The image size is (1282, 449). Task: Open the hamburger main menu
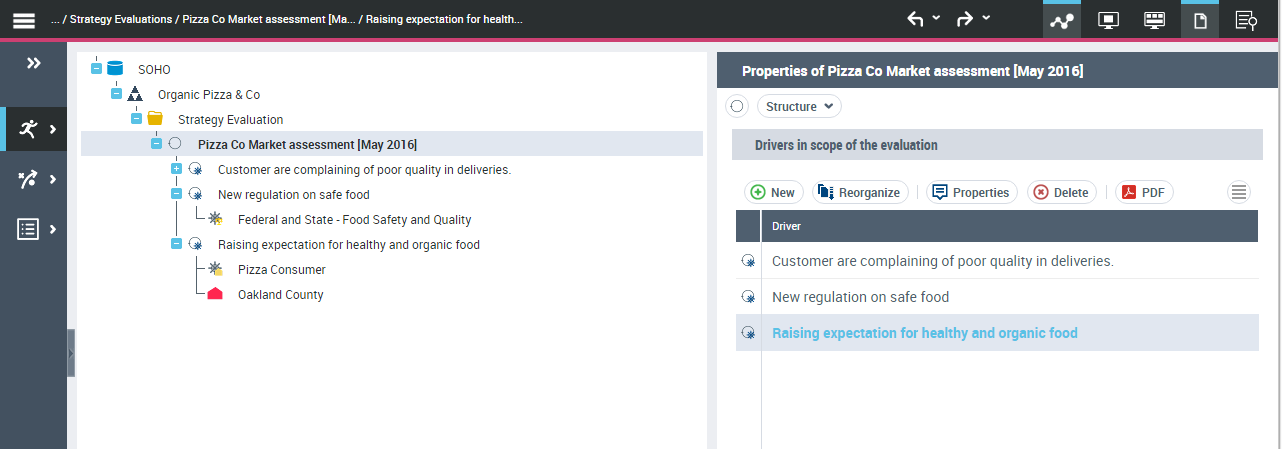click(x=23, y=20)
